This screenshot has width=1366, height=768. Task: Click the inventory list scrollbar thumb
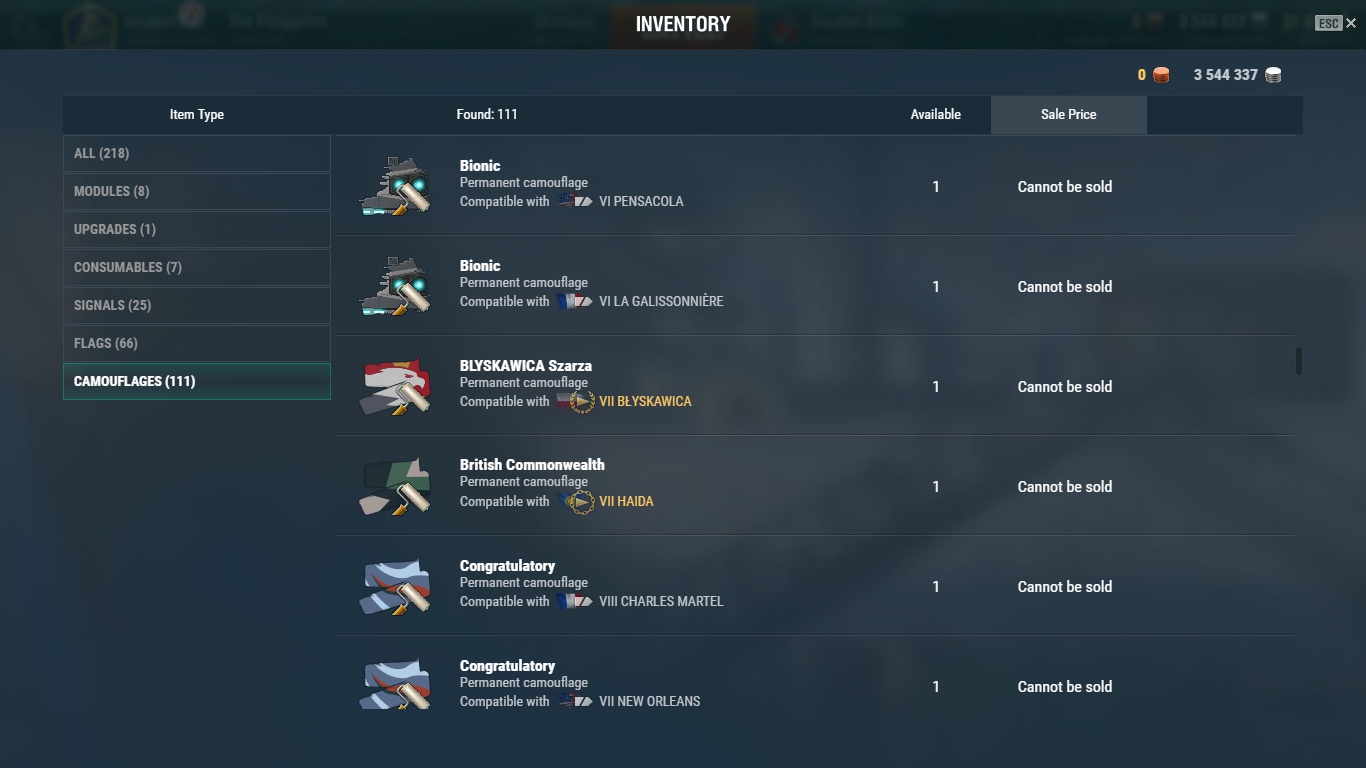coord(1299,361)
